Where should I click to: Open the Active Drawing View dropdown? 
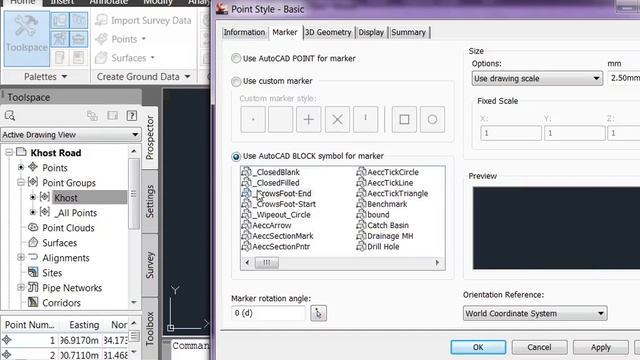point(71,135)
